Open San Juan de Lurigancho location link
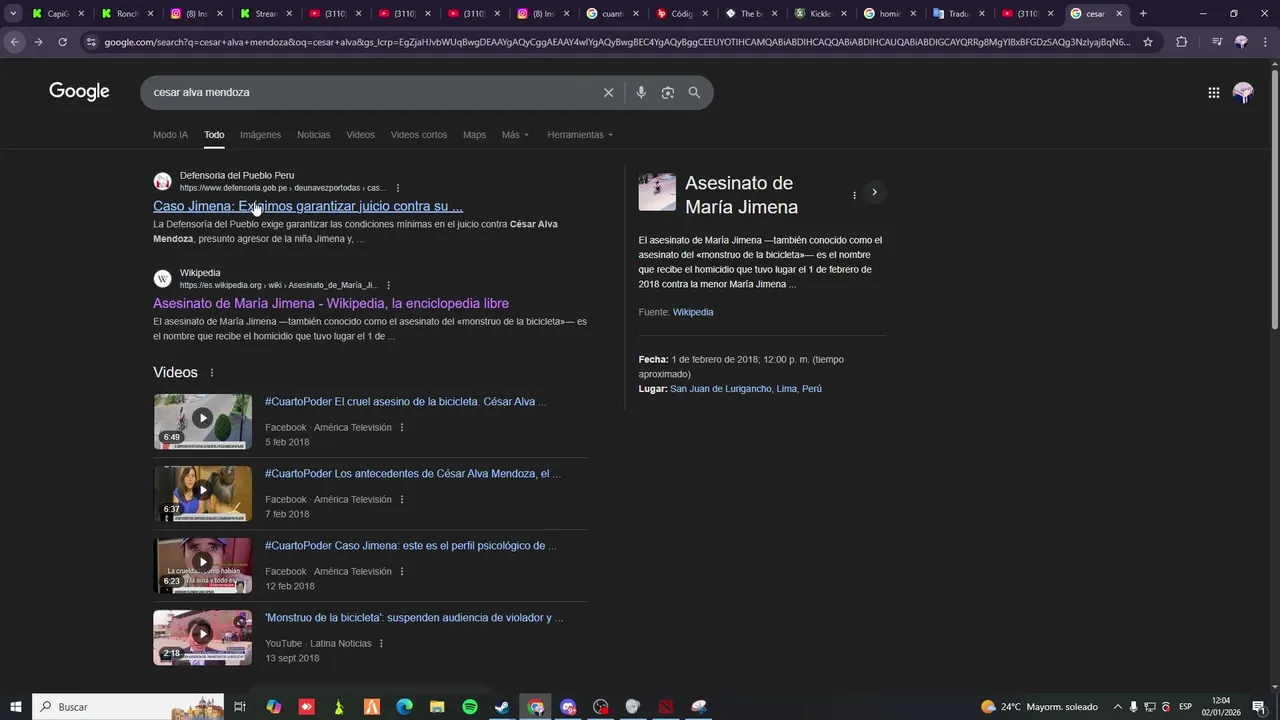 (x=746, y=389)
